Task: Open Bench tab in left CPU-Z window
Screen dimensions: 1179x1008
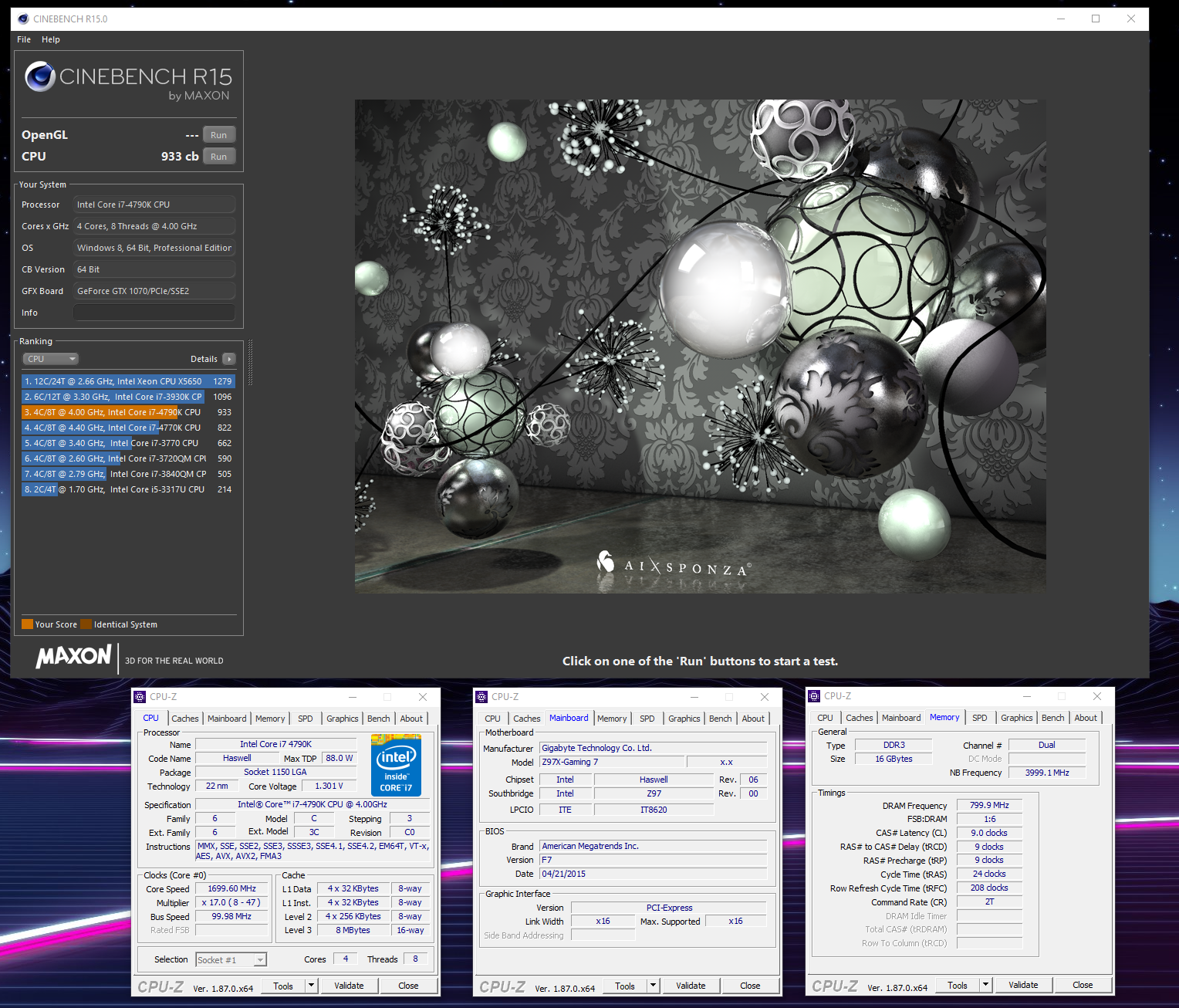Action: 379,719
